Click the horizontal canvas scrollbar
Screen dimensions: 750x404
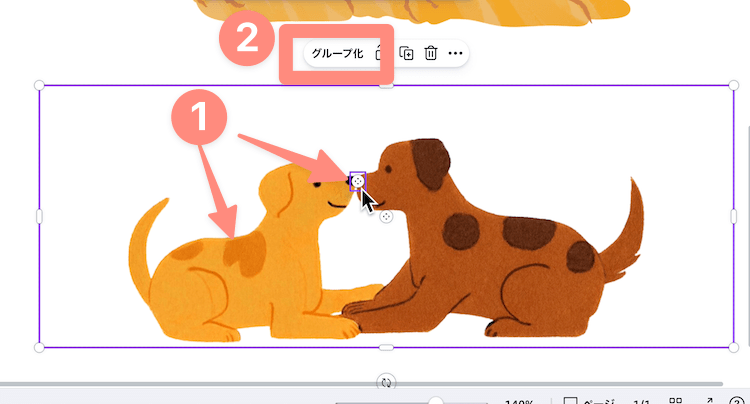point(361,384)
